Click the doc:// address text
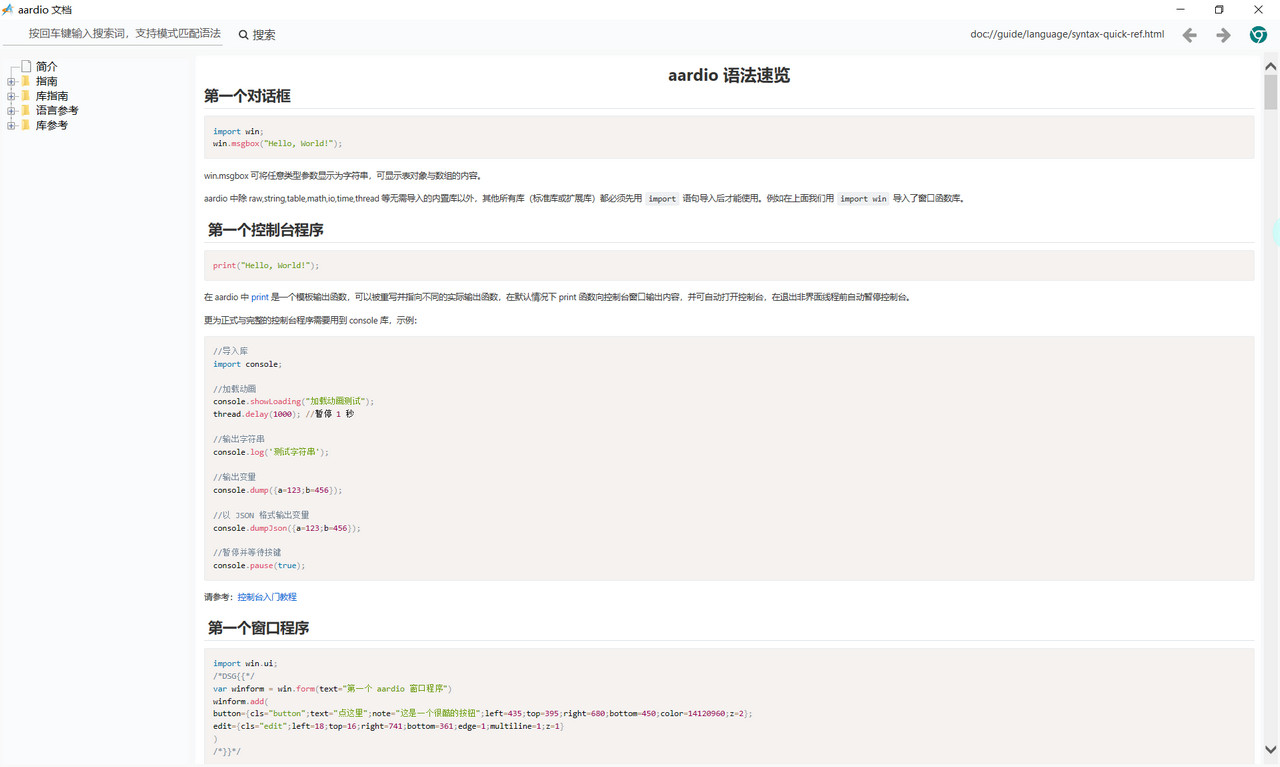 [1066, 34]
